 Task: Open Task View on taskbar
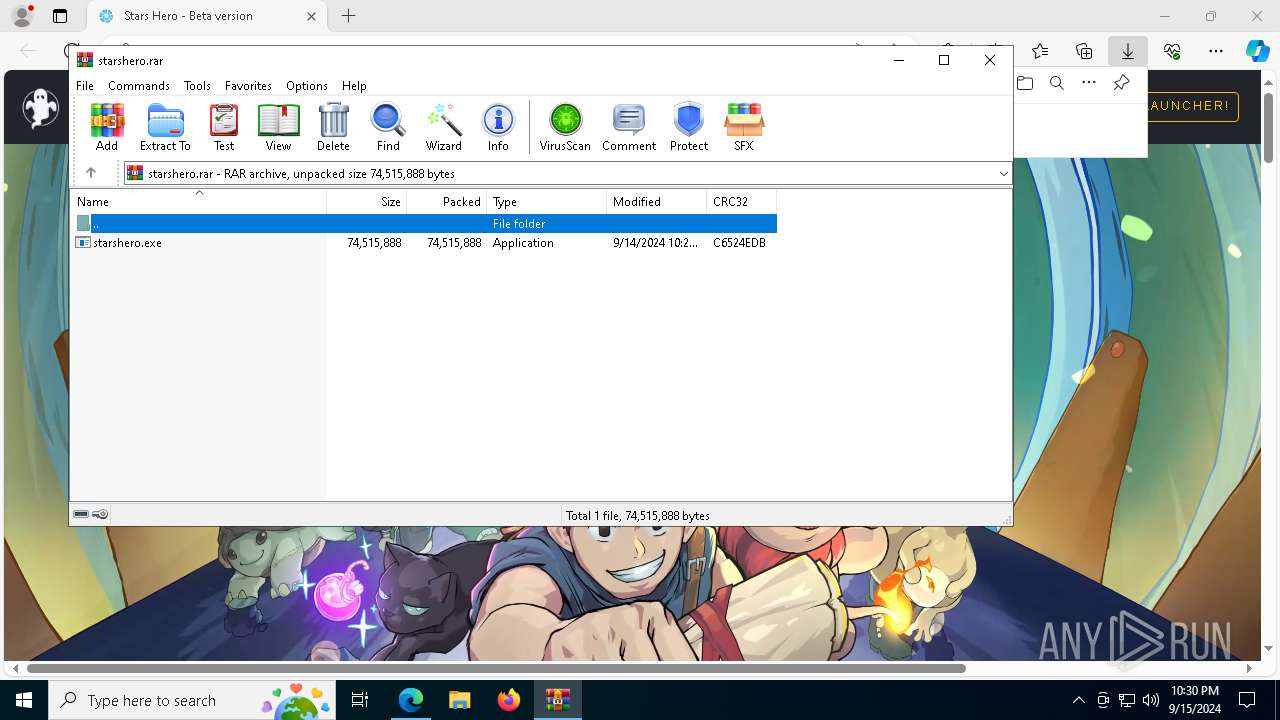click(x=360, y=700)
